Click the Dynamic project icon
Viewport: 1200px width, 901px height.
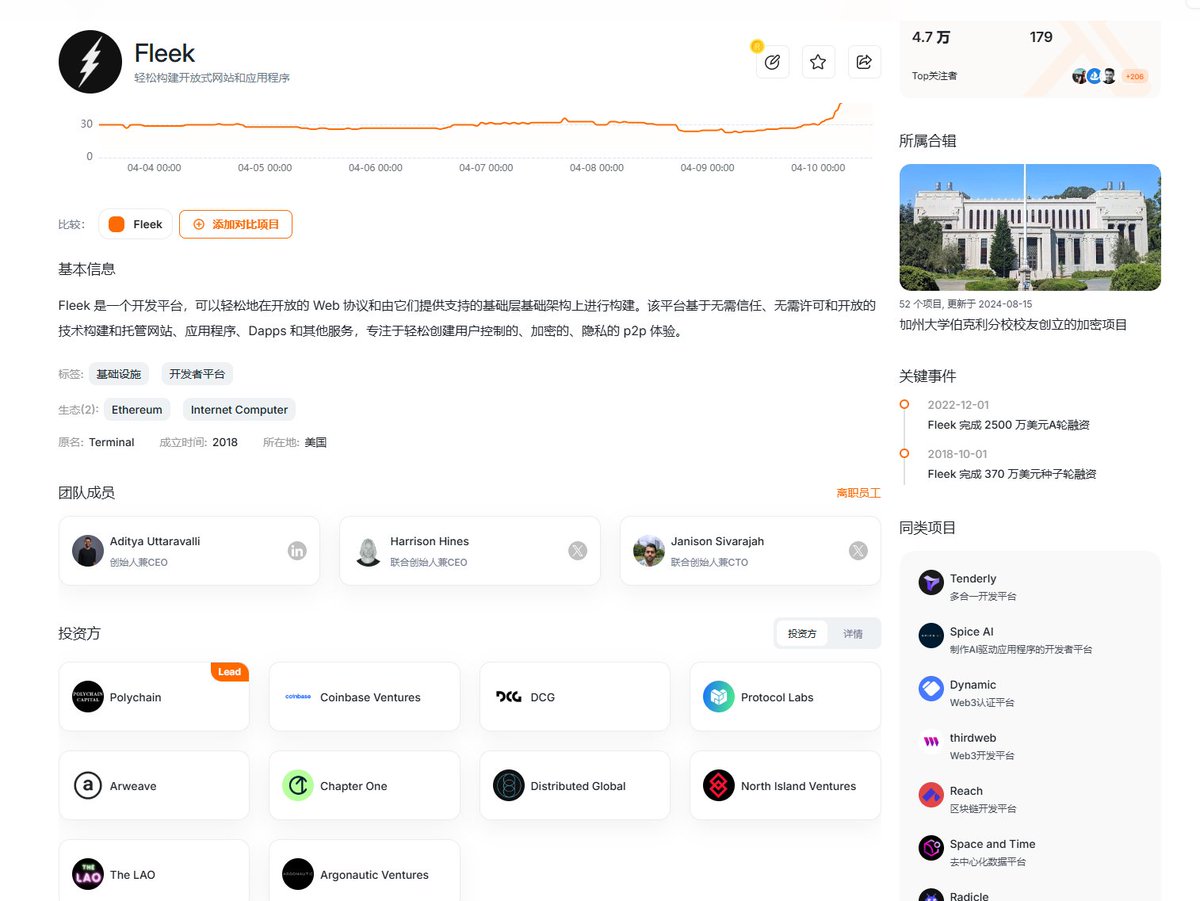931,689
